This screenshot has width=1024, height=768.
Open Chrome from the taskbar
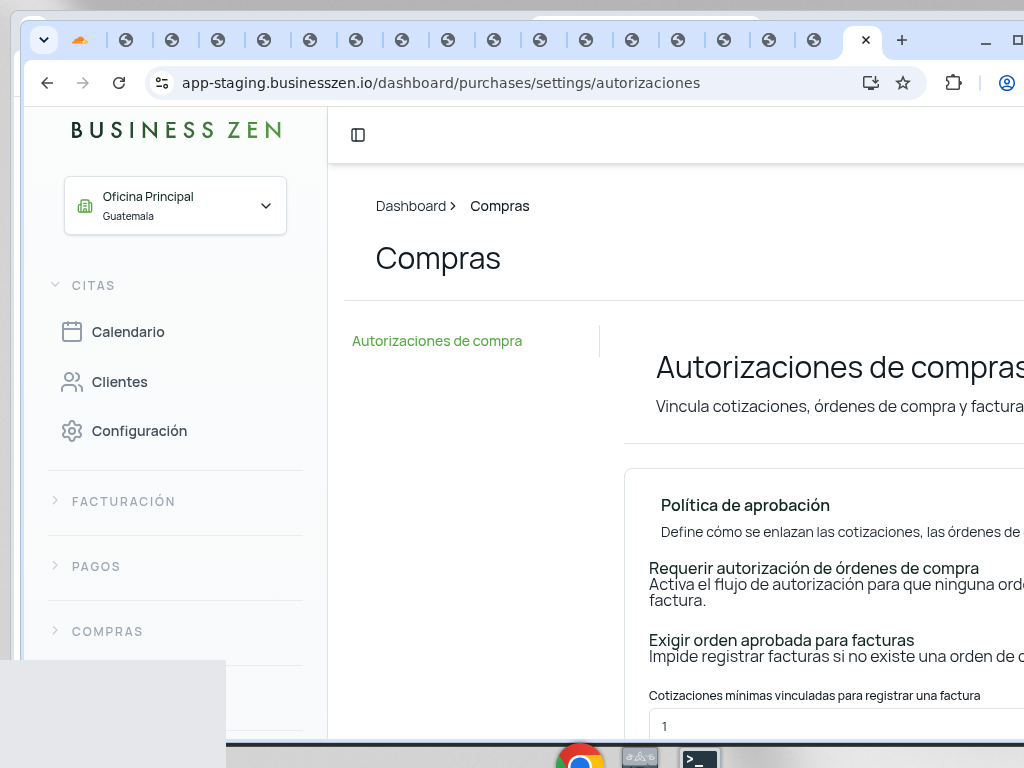(x=580, y=756)
